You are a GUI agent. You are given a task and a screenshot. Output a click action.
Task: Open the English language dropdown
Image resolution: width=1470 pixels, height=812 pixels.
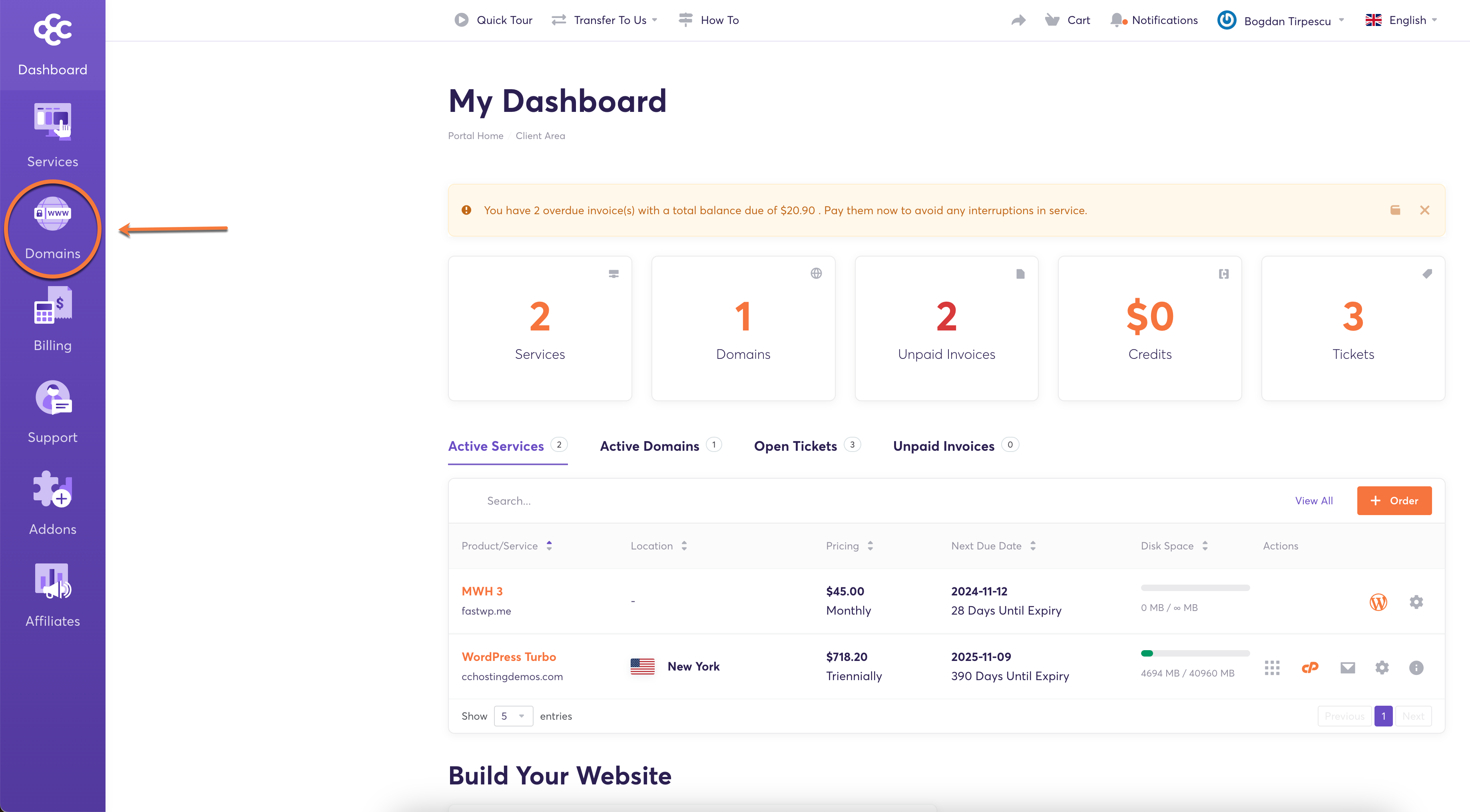[x=1407, y=20]
